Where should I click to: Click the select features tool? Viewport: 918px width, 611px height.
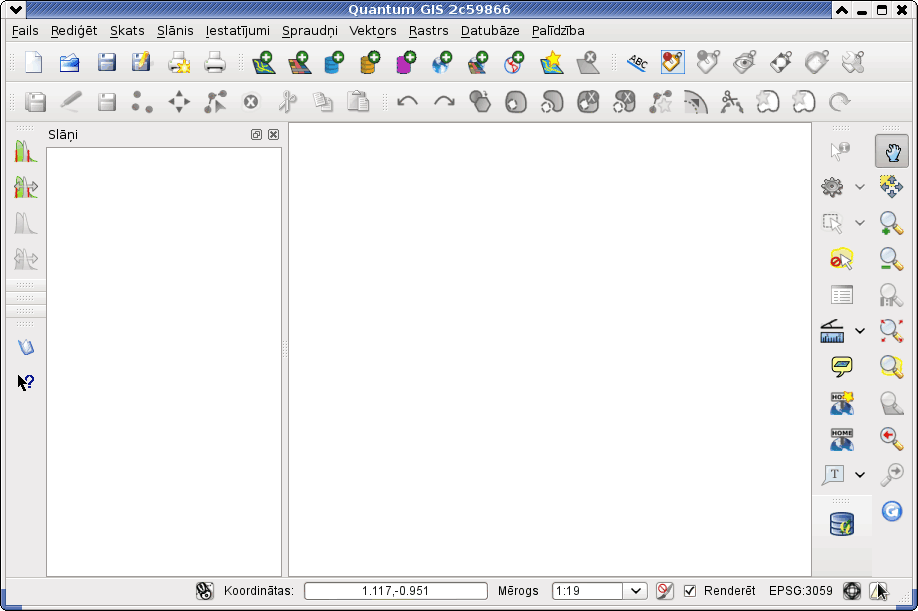point(832,223)
